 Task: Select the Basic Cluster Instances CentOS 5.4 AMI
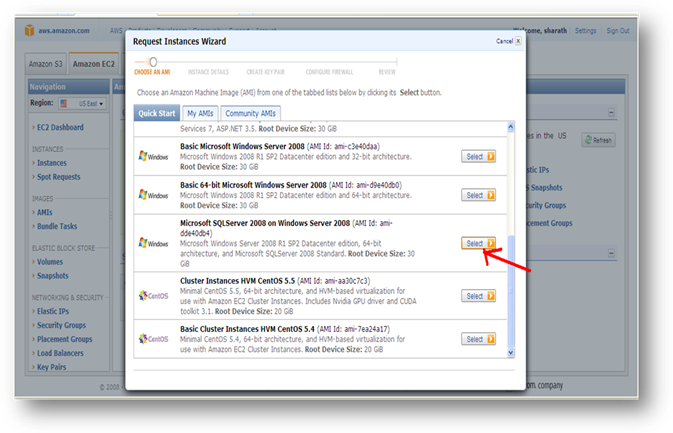(478, 339)
